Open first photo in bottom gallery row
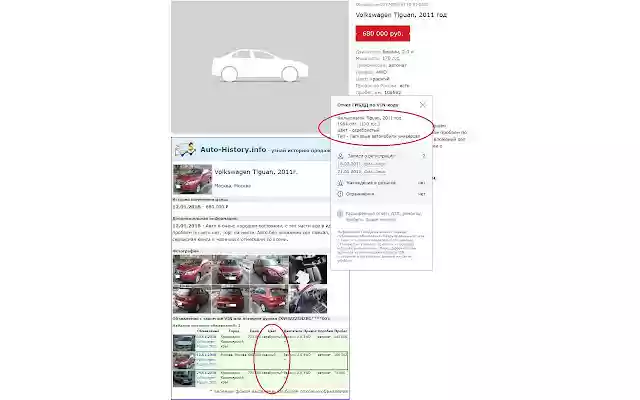Image resolution: width=640 pixels, height=400 pixels. (x=192, y=299)
